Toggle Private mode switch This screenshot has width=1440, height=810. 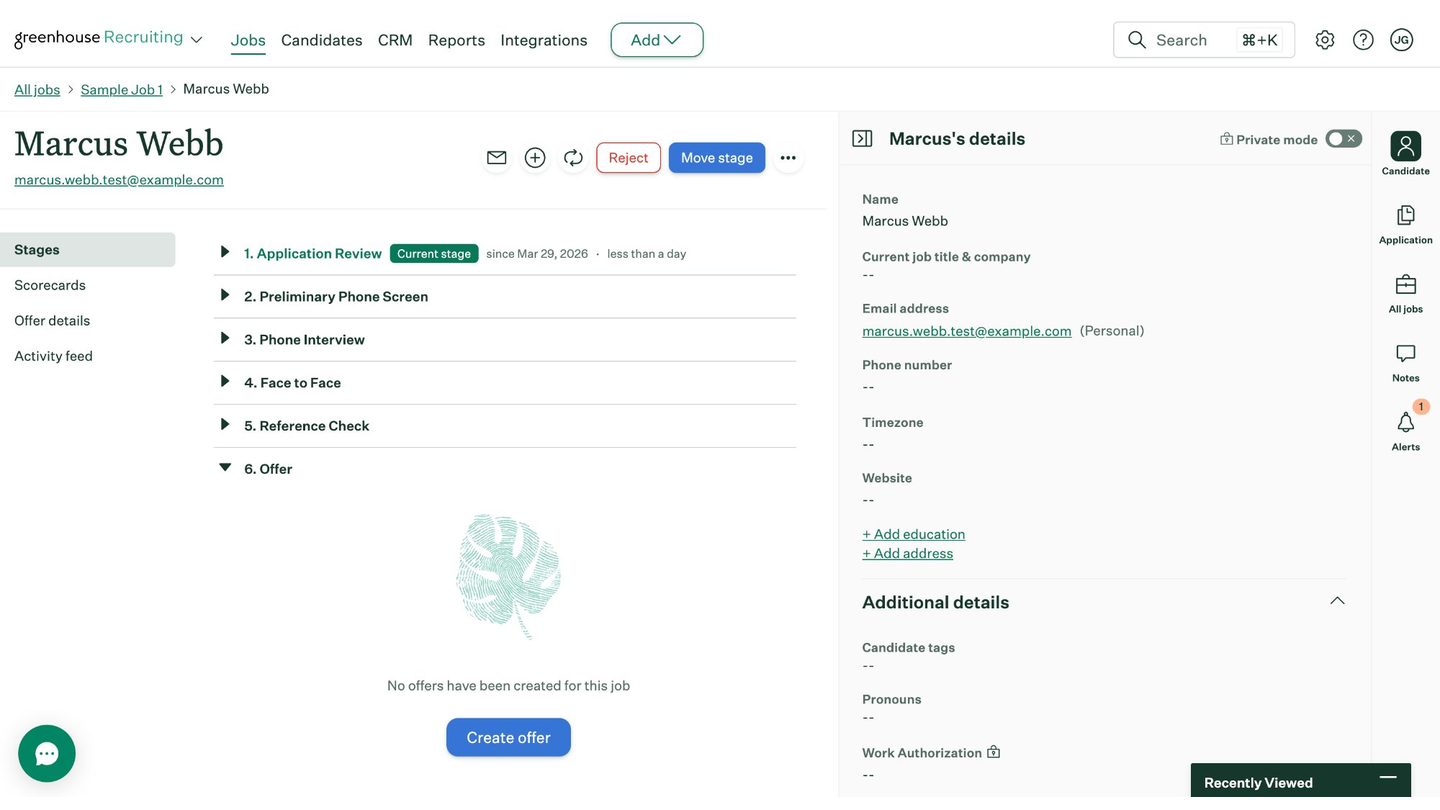pos(1343,139)
